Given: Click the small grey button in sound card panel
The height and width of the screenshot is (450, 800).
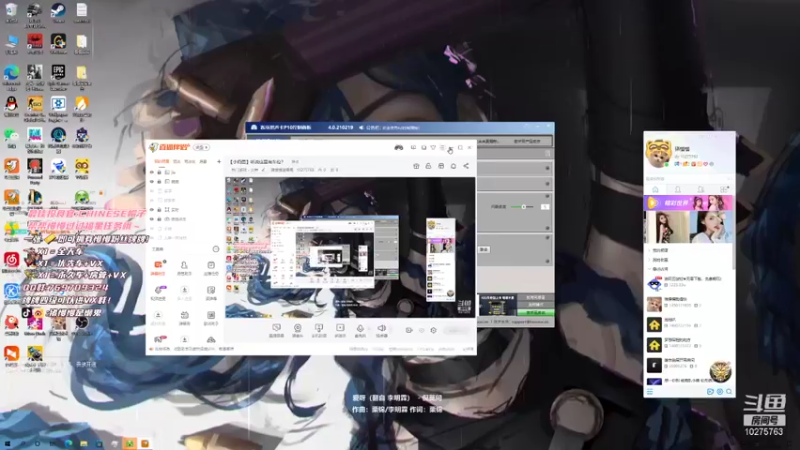Looking at the screenshot, I should coord(484,249).
